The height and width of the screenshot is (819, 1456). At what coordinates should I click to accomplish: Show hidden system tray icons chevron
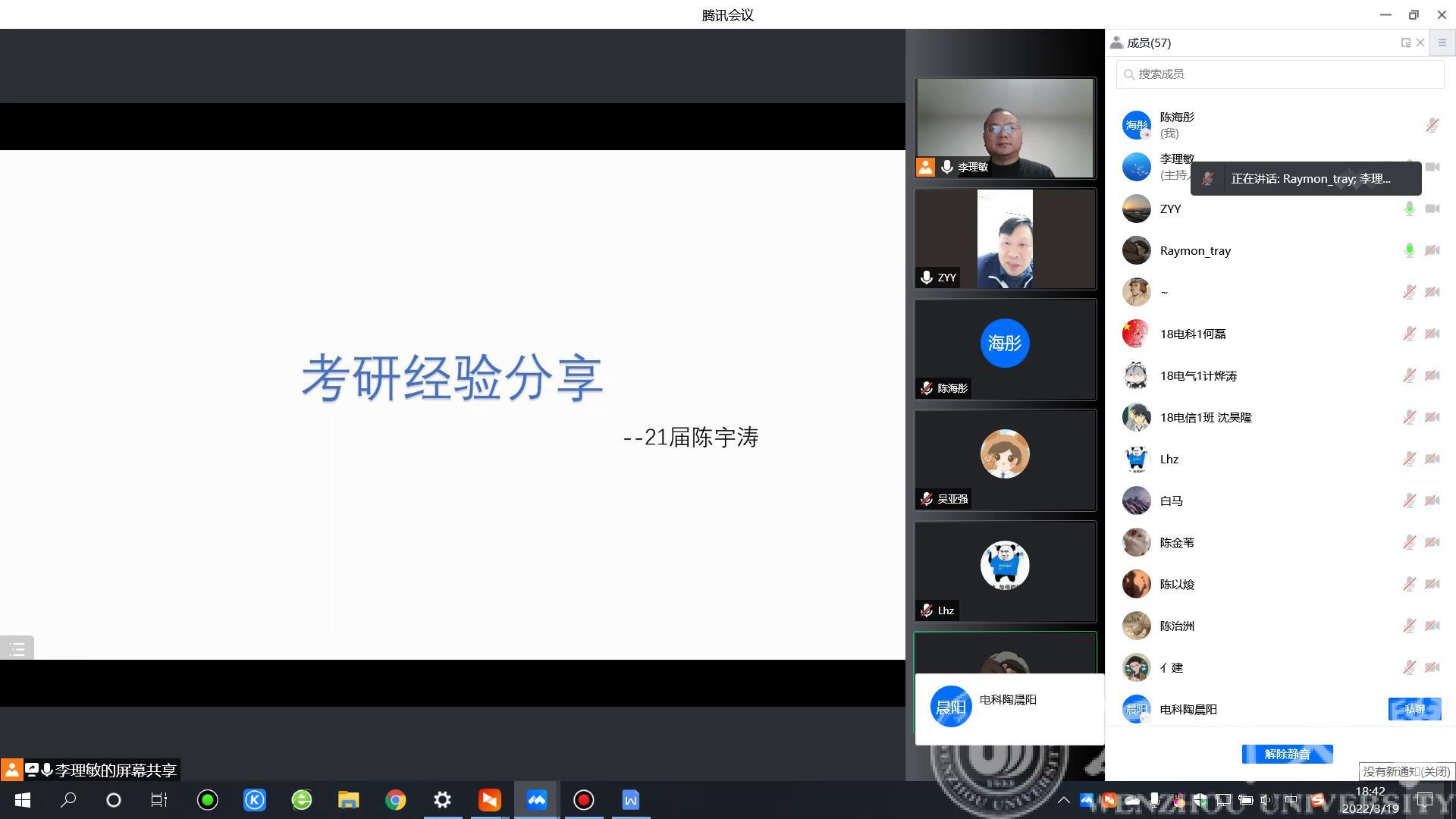tap(1064, 800)
